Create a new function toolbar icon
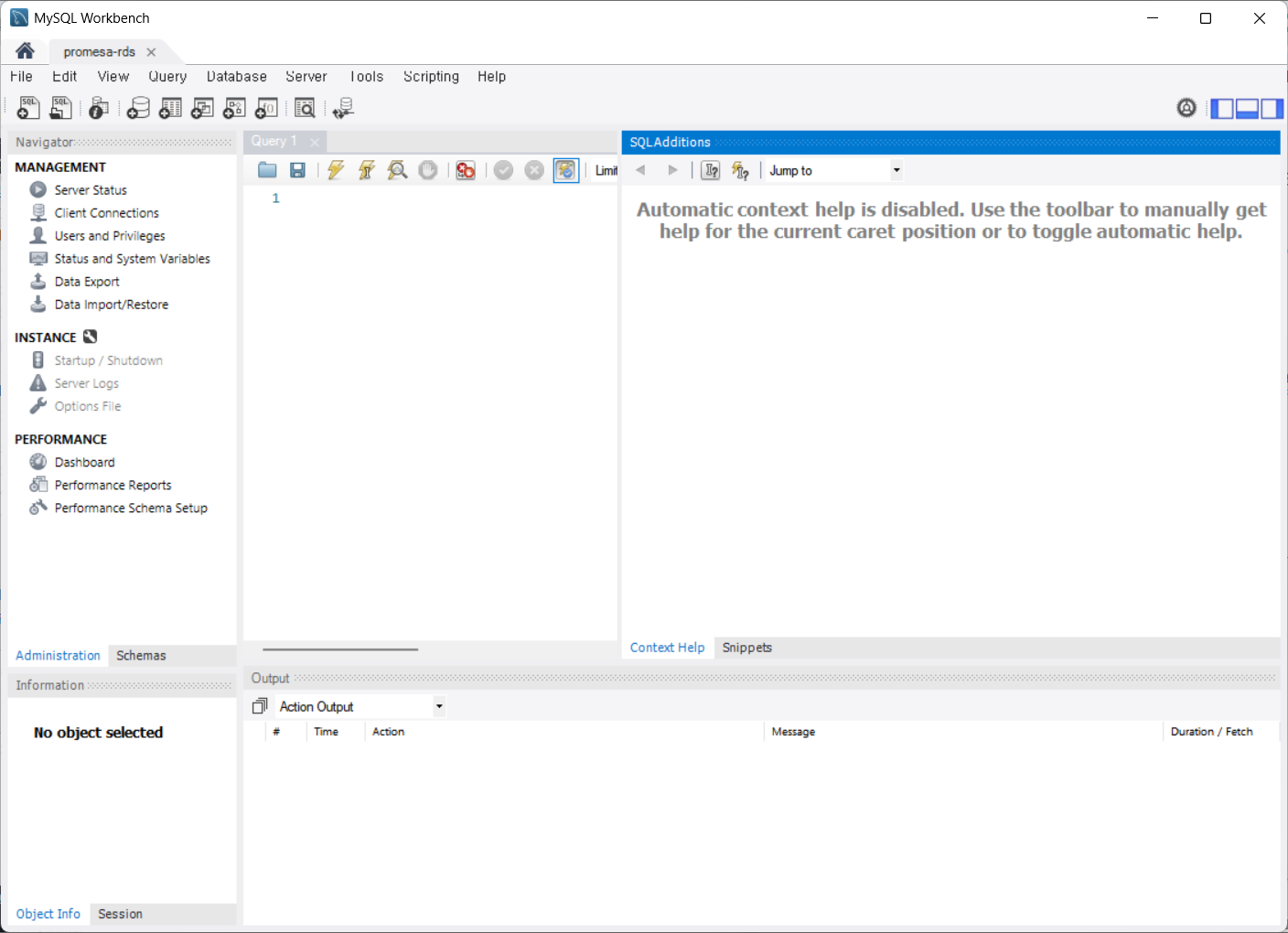 coord(266,108)
